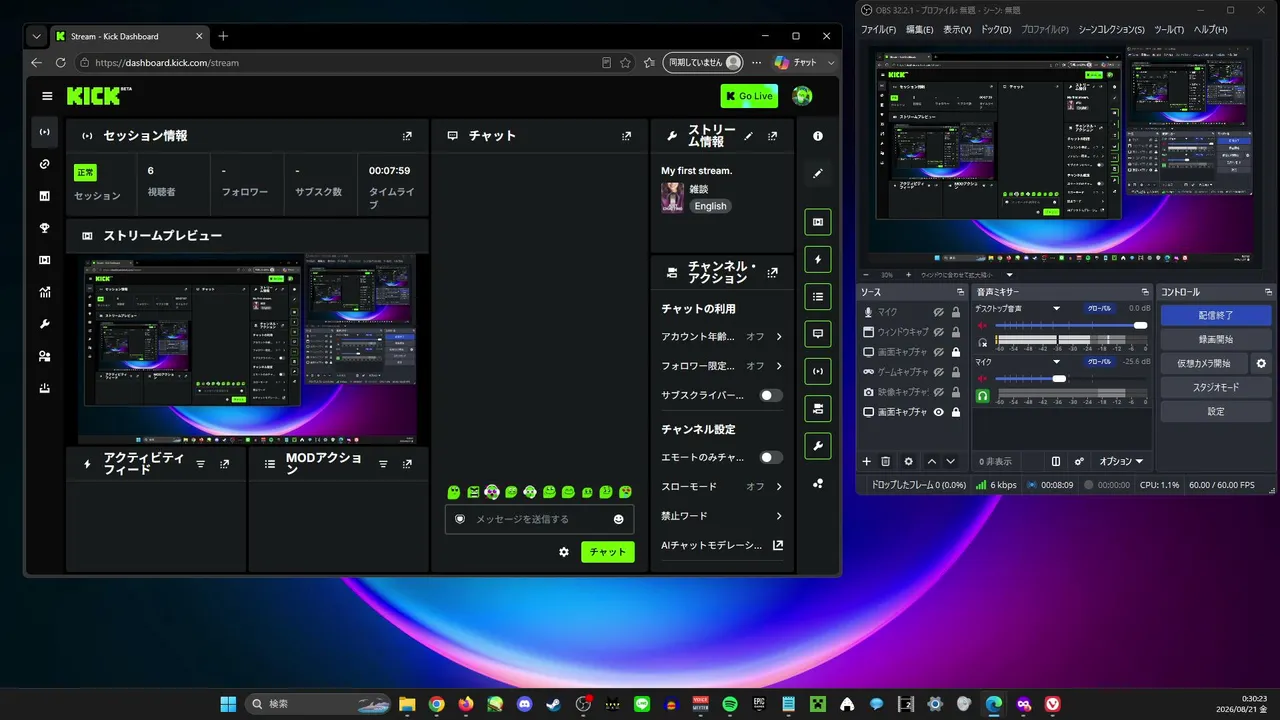The width and height of the screenshot is (1280, 720).
Task: Open the link icon in Kick's left sidebar
Action: [x=44, y=164]
